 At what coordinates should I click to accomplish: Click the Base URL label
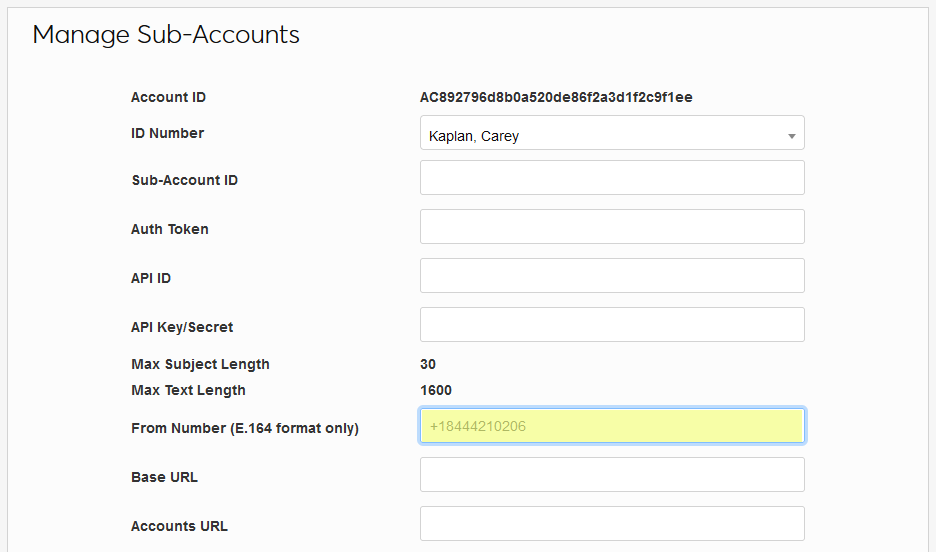[164, 477]
